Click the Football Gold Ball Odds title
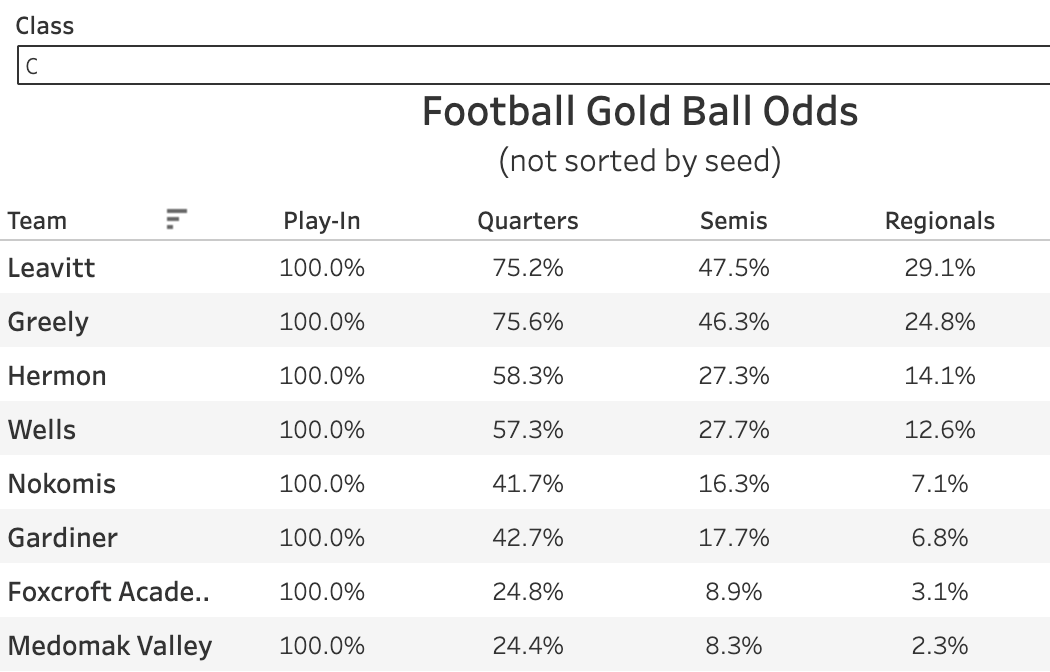The width and height of the screenshot is (1050, 672). [640, 111]
